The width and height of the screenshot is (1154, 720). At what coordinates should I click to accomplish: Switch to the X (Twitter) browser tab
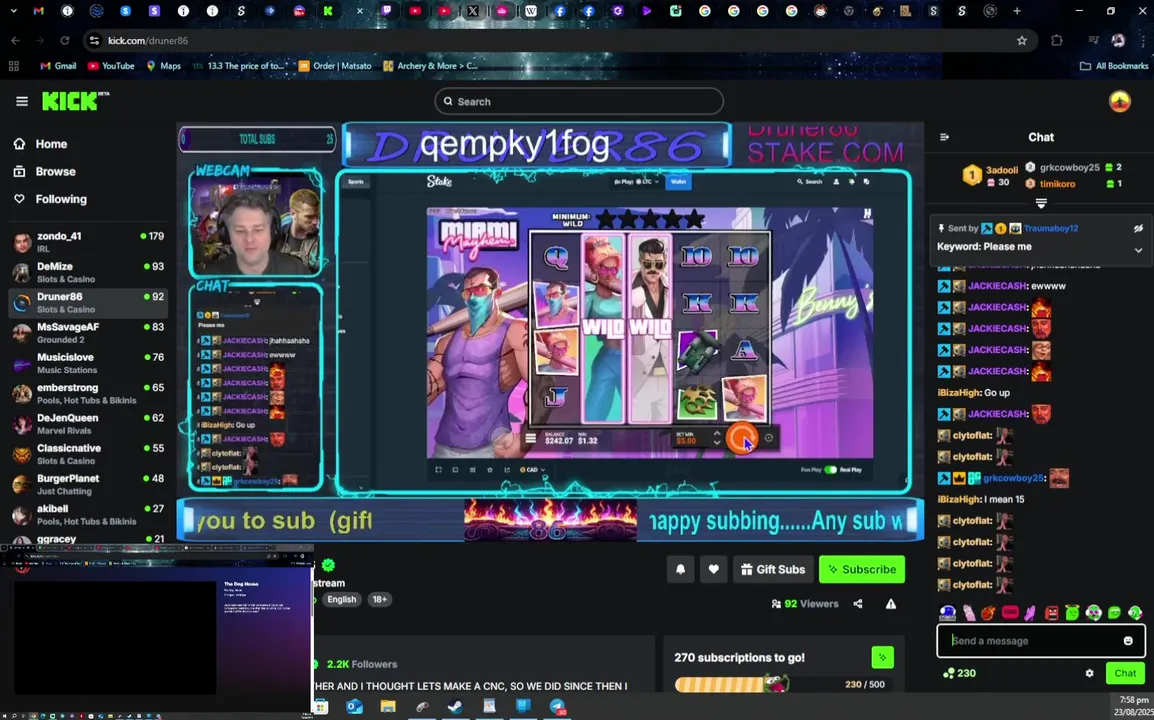(473, 11)
